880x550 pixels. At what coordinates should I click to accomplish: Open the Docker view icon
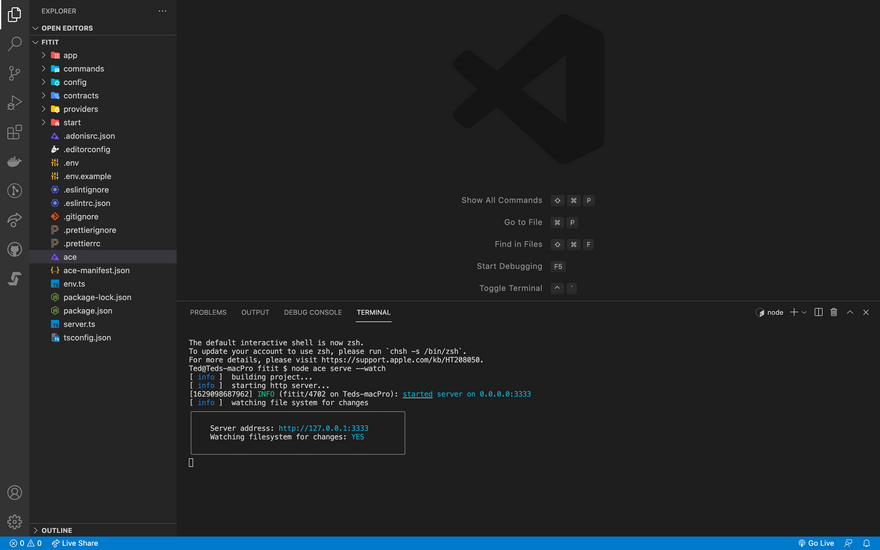pos(14,161)
